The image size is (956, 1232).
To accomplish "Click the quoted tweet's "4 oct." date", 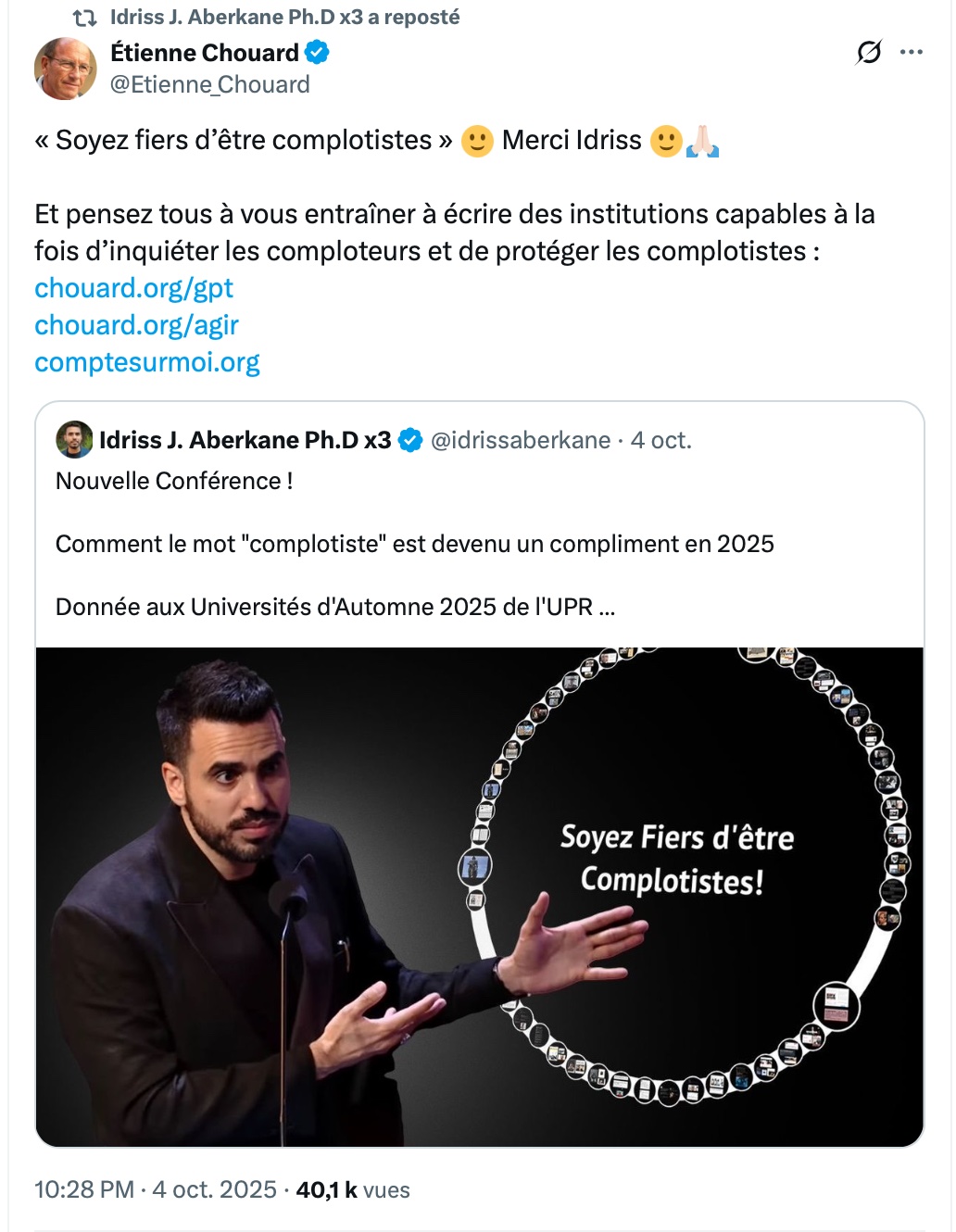I will pyautogui.click(x=661, y=440).
